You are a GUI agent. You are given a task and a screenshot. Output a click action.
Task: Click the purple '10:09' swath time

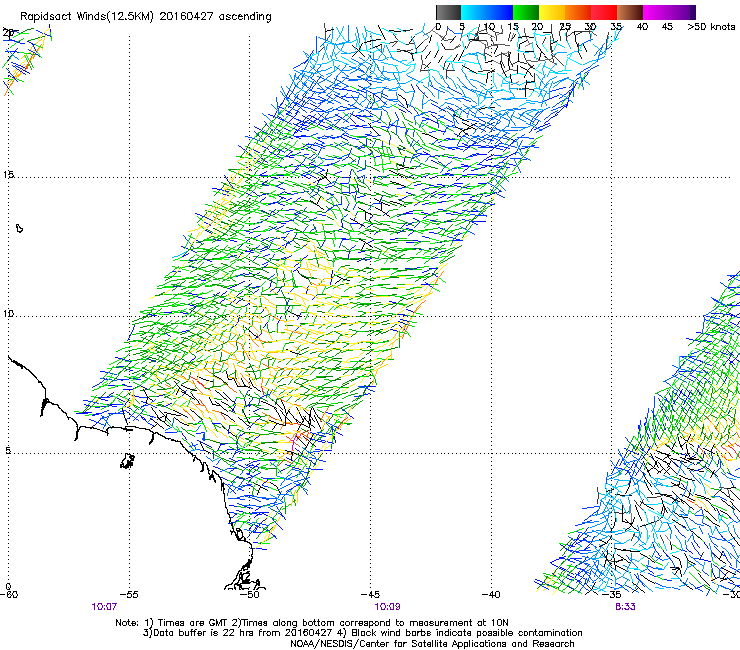(x=387, y=607)
